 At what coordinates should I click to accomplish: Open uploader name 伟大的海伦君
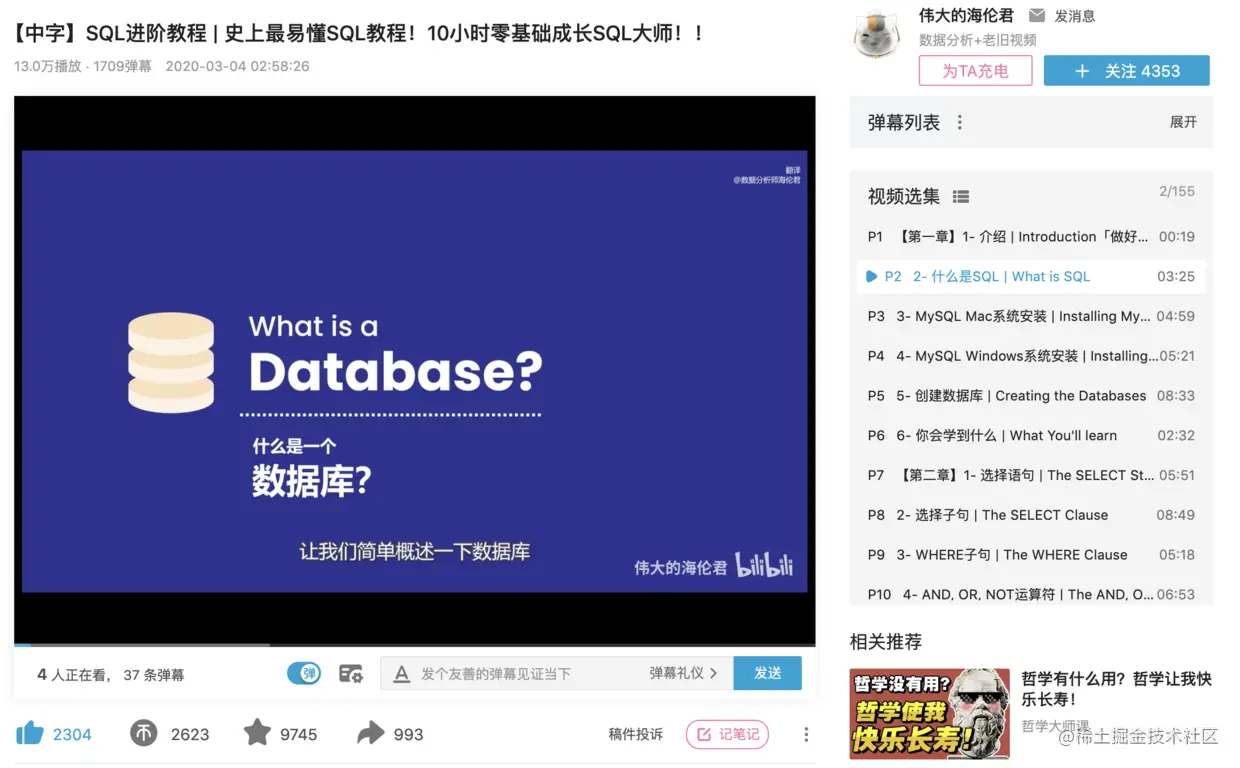click(x=966, y=16)
